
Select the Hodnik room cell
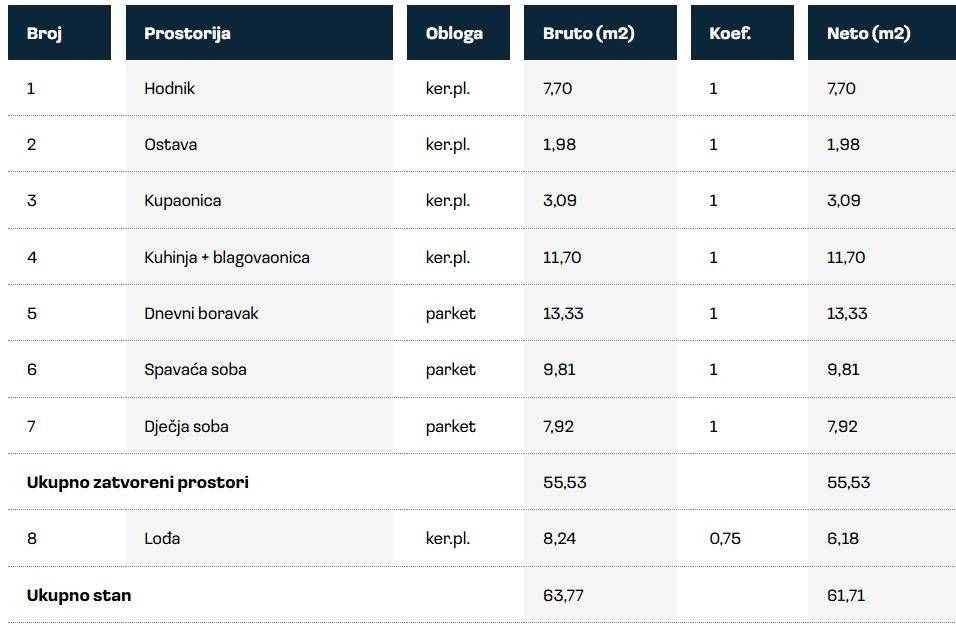pos(169,88)
